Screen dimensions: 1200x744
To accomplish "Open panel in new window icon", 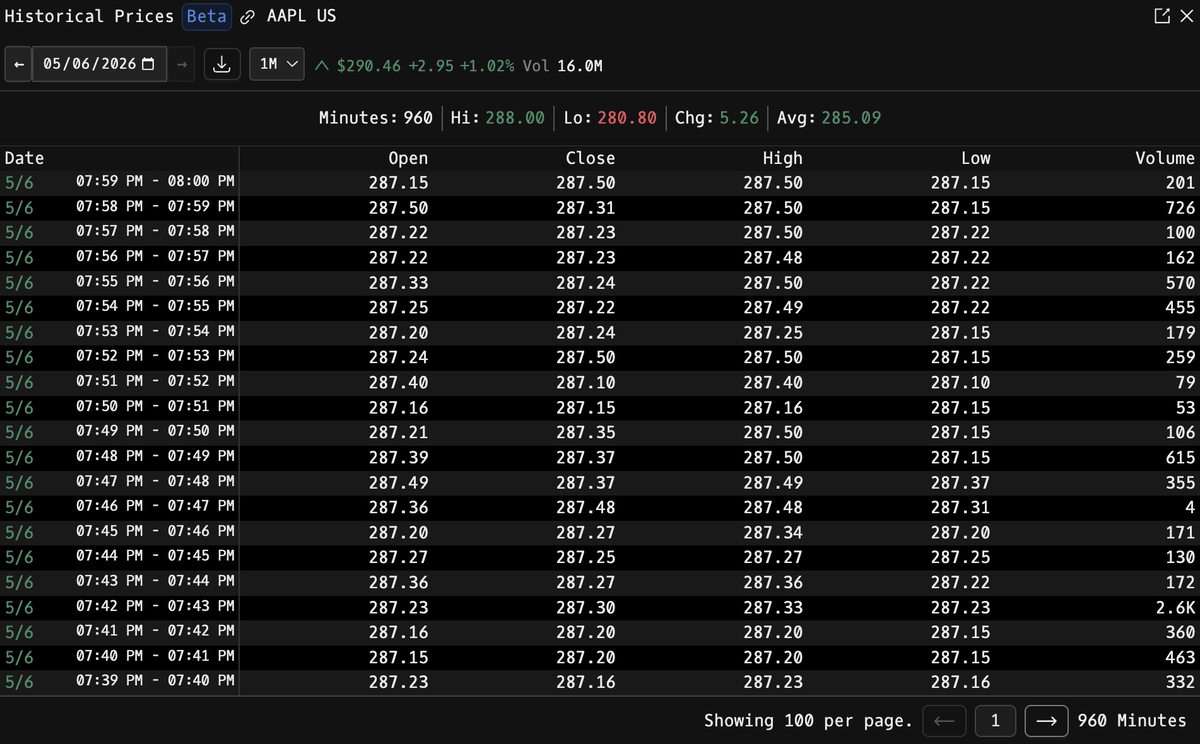I will coord(1162,17).
